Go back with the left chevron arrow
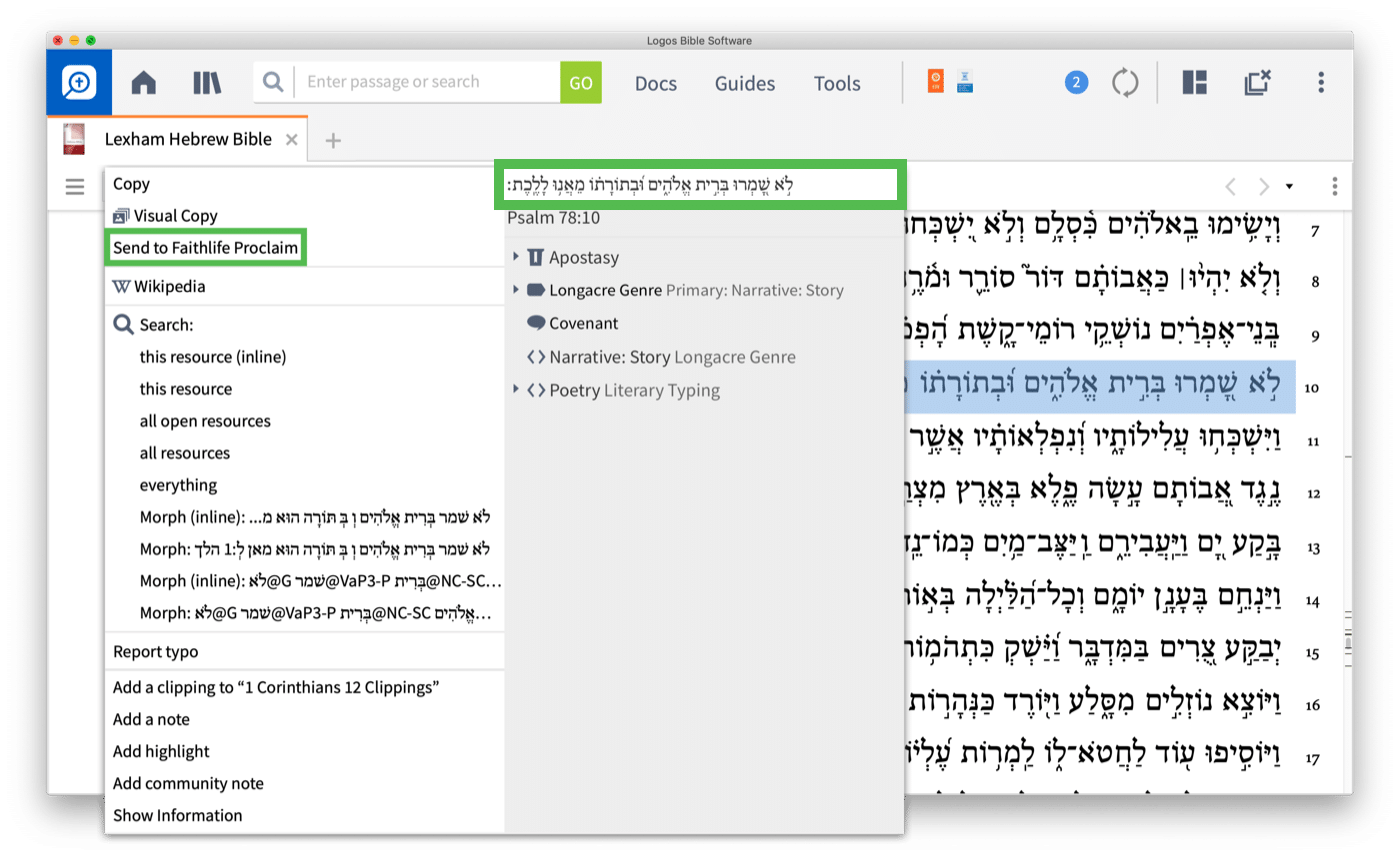The width and height of the screenshot is (1400, 856). click(1231, 186)
